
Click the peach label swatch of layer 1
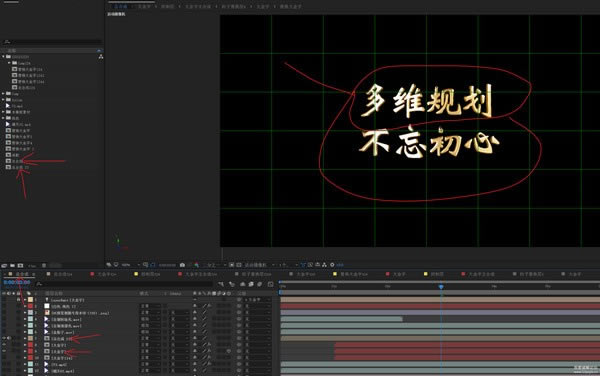pos(31,299)
